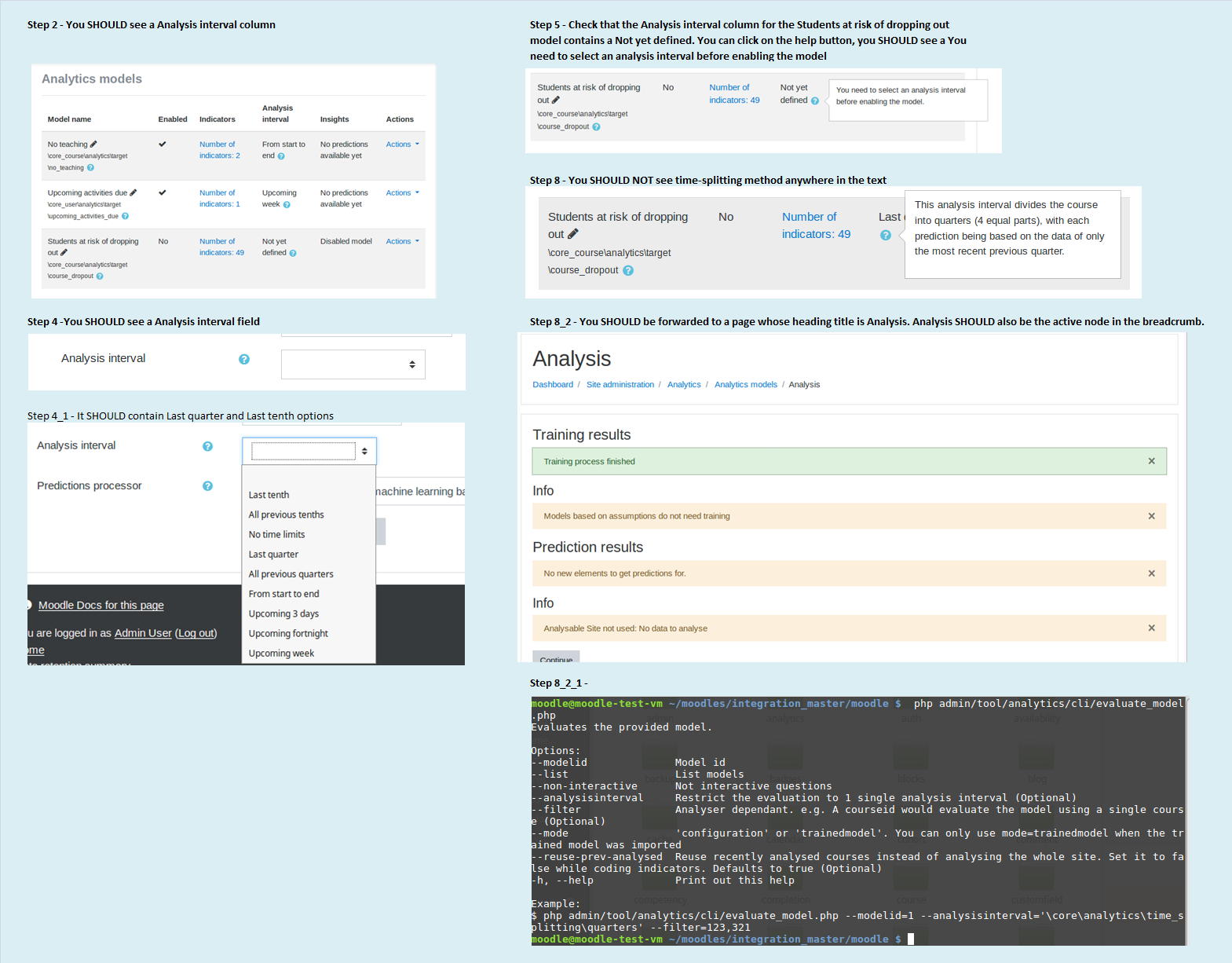Open Actions menu for Students at risk model
Image resolution: width=1232 pixels, height=963 pixels.
click(403, 241)
